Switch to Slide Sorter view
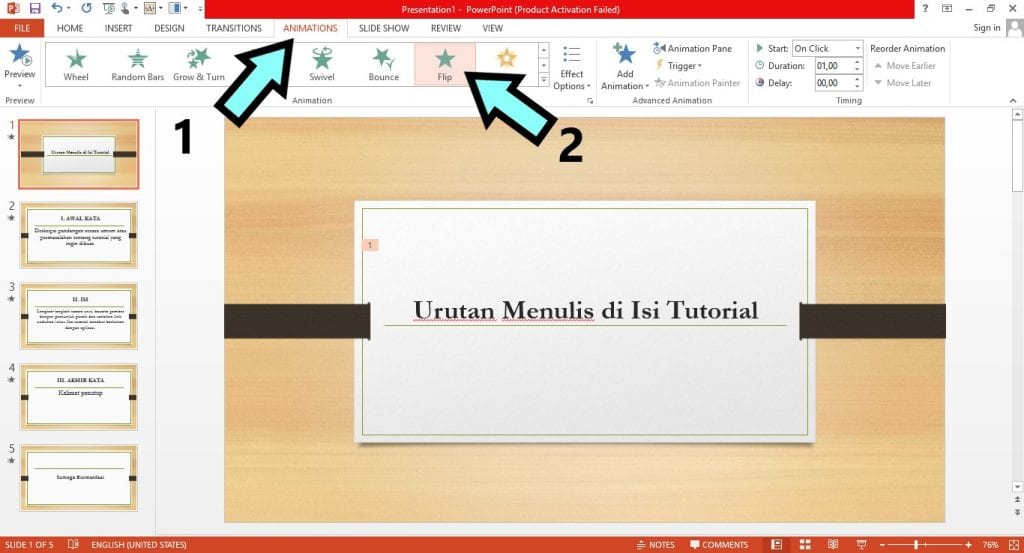1024x553 pixels. tap(805, 545)
